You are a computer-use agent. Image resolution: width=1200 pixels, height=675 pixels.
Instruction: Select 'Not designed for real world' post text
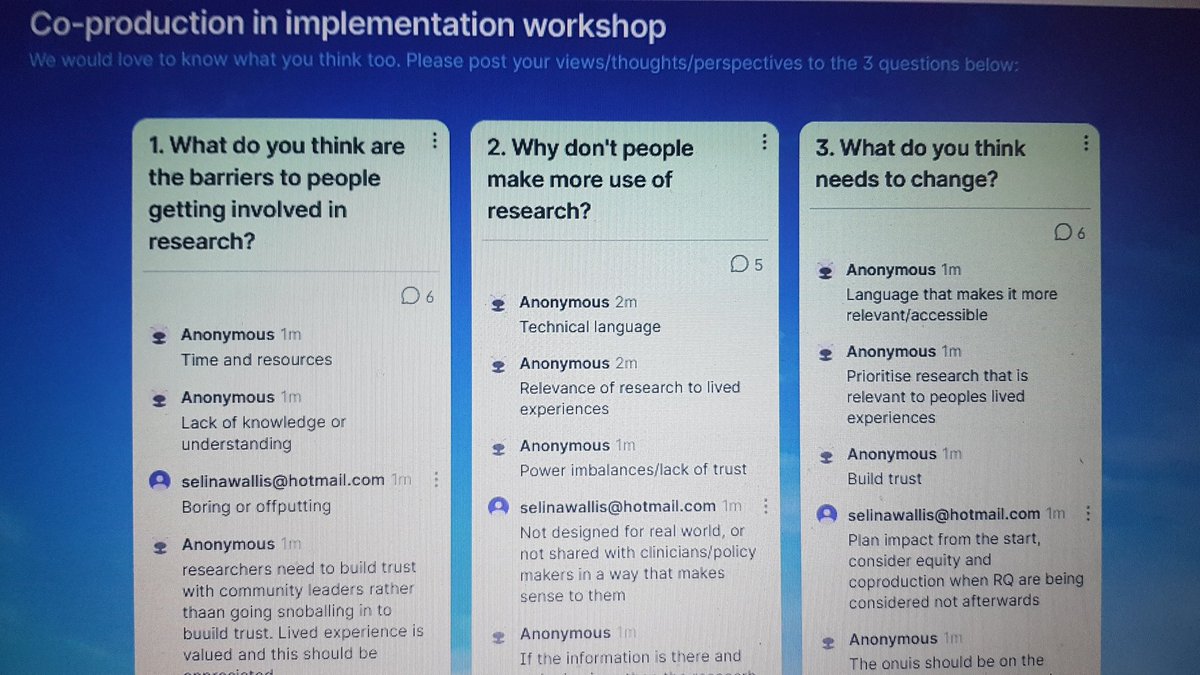(638, 564)
